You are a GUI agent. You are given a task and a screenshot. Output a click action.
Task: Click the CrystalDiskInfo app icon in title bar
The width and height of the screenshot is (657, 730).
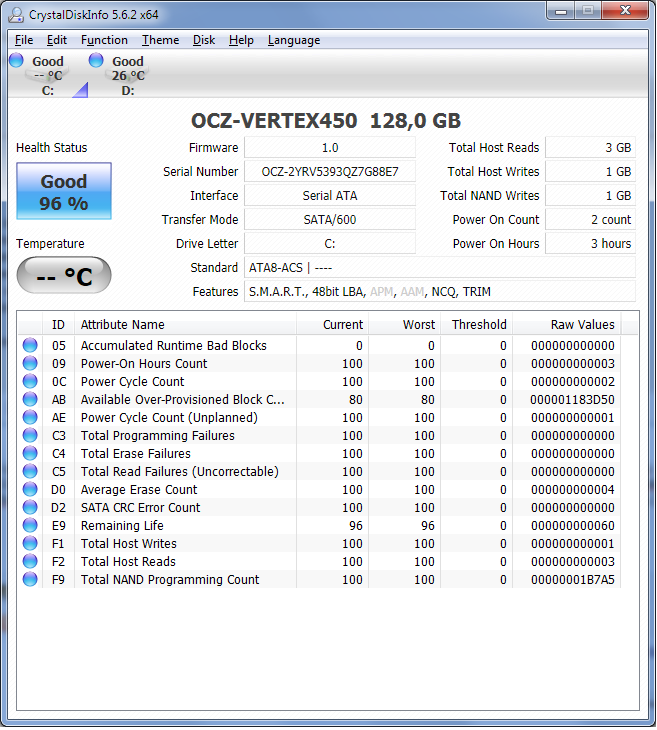tap(16, 14)
